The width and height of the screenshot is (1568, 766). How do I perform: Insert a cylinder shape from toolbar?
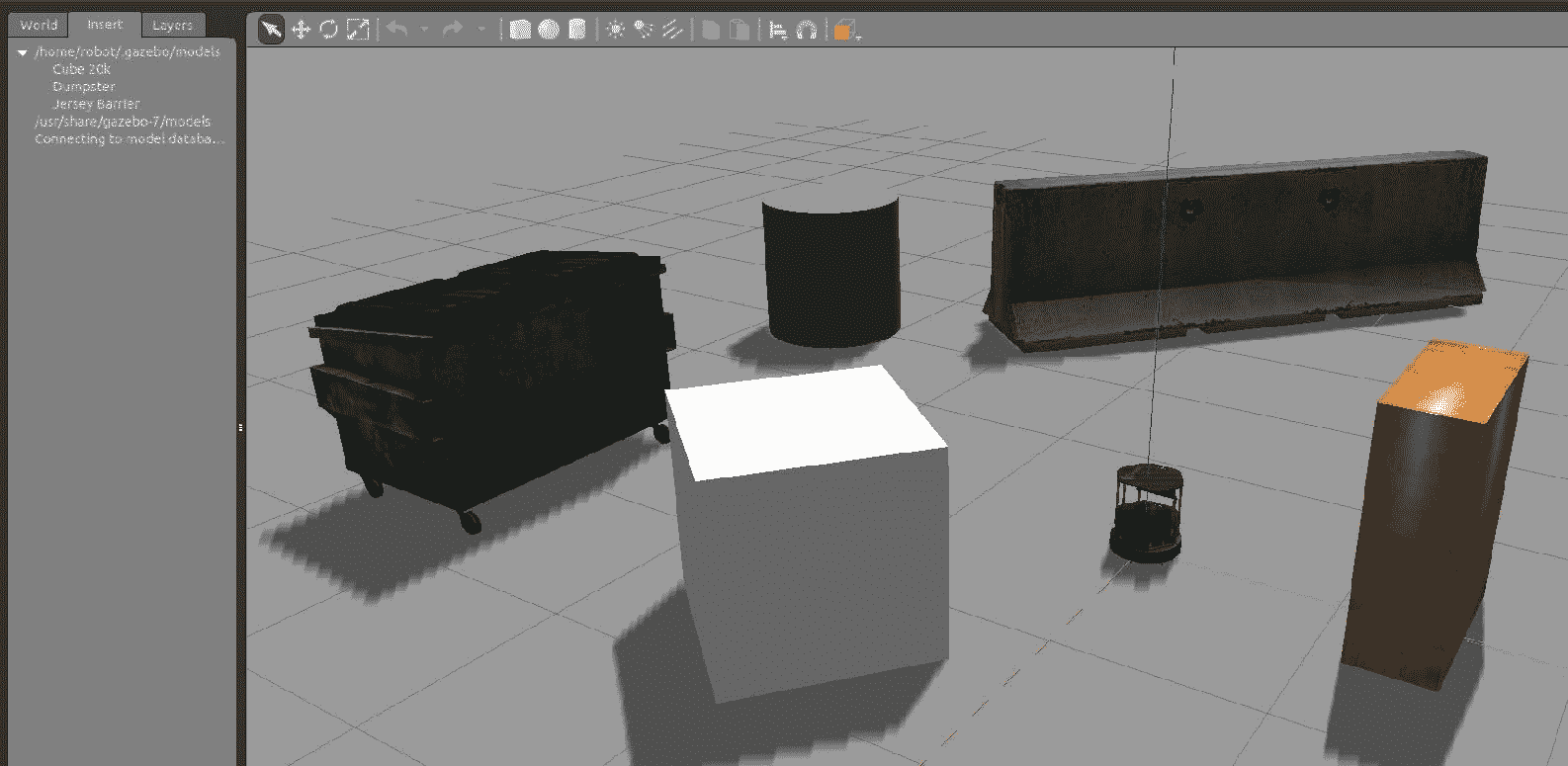coord(577,30)
